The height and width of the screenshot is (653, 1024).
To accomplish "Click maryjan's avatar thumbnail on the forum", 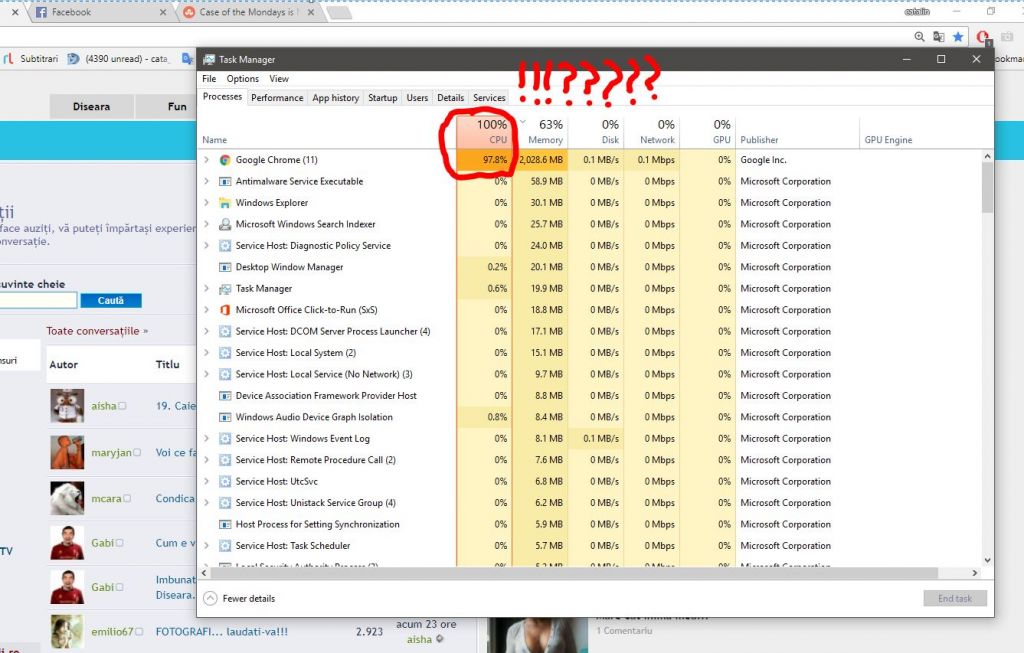I will (67, 453).
